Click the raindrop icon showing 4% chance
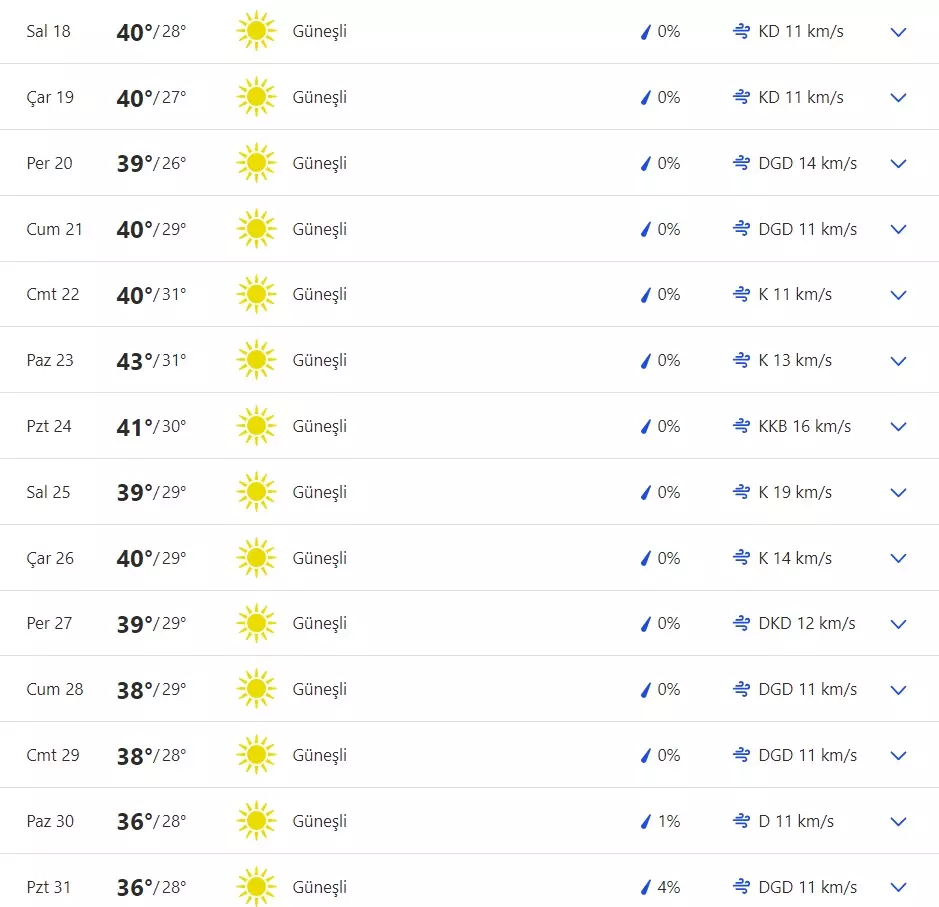 point(646,887)
